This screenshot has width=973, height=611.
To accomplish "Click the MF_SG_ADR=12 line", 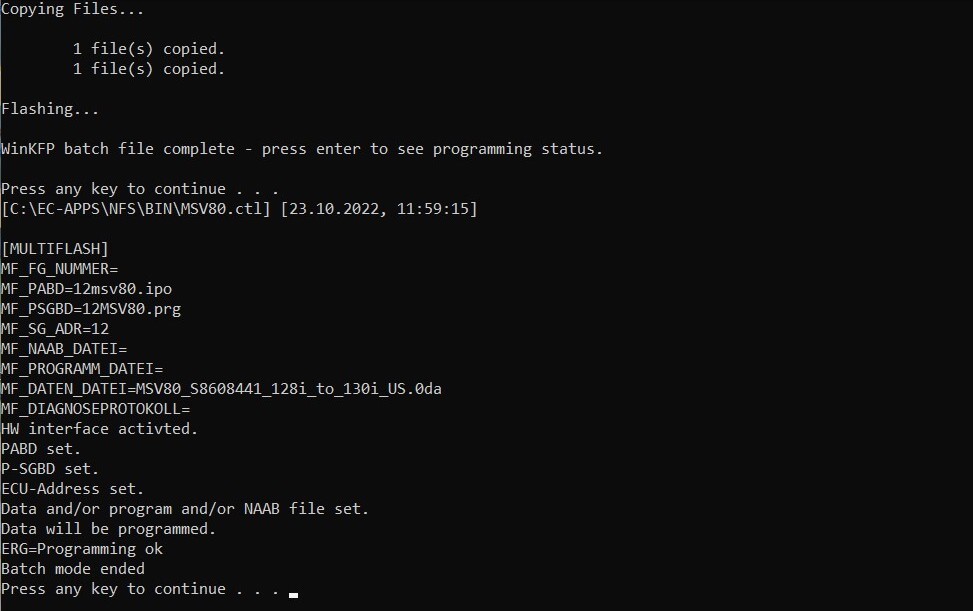I will 55,329.
